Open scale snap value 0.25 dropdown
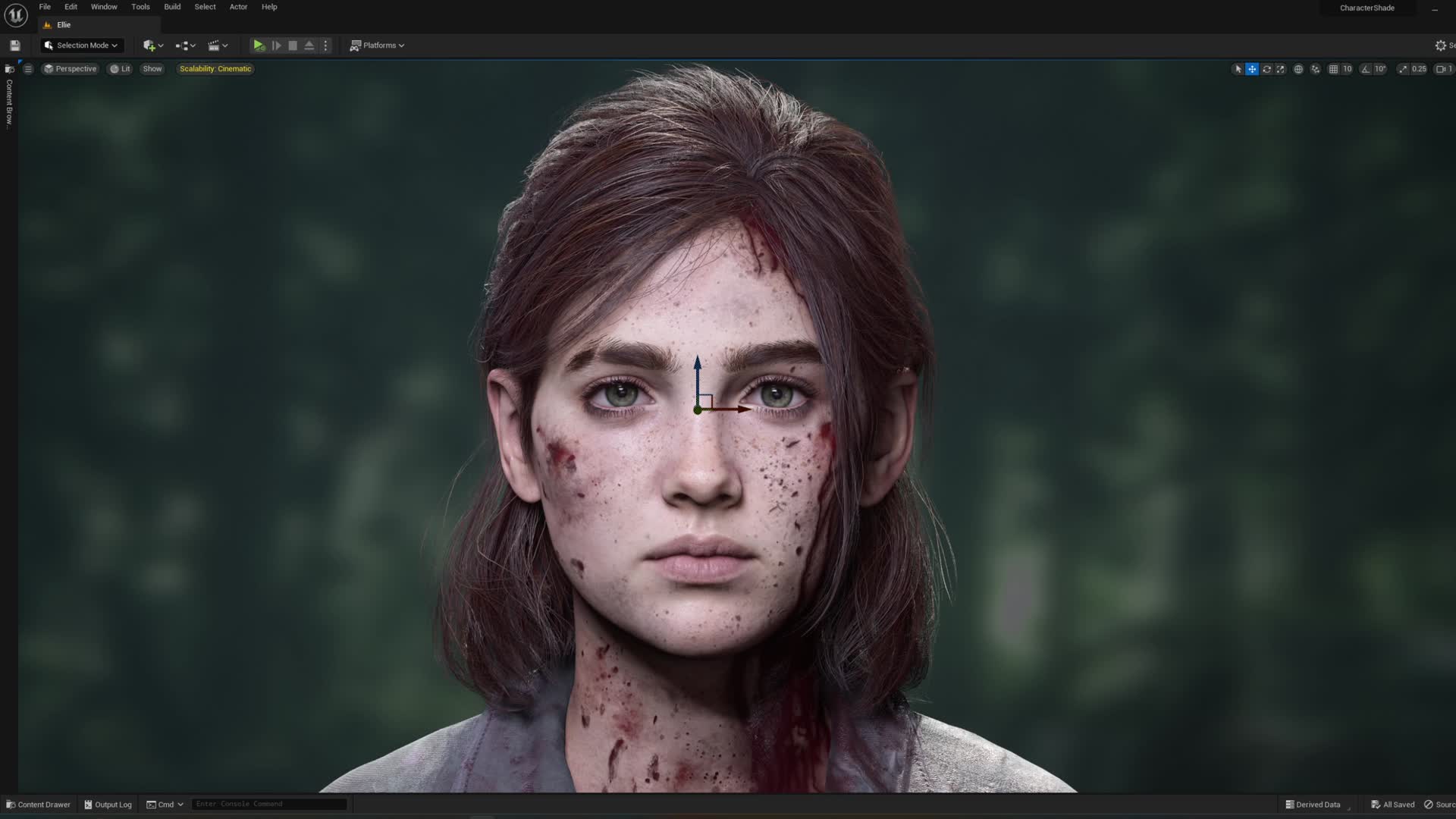This screenshot has width=1456, height=819. (1419, 69)
